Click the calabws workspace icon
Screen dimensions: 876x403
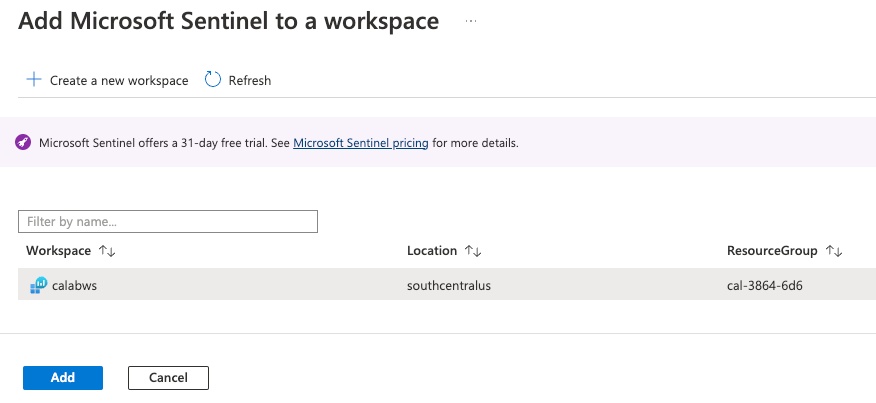coord(38,285)
